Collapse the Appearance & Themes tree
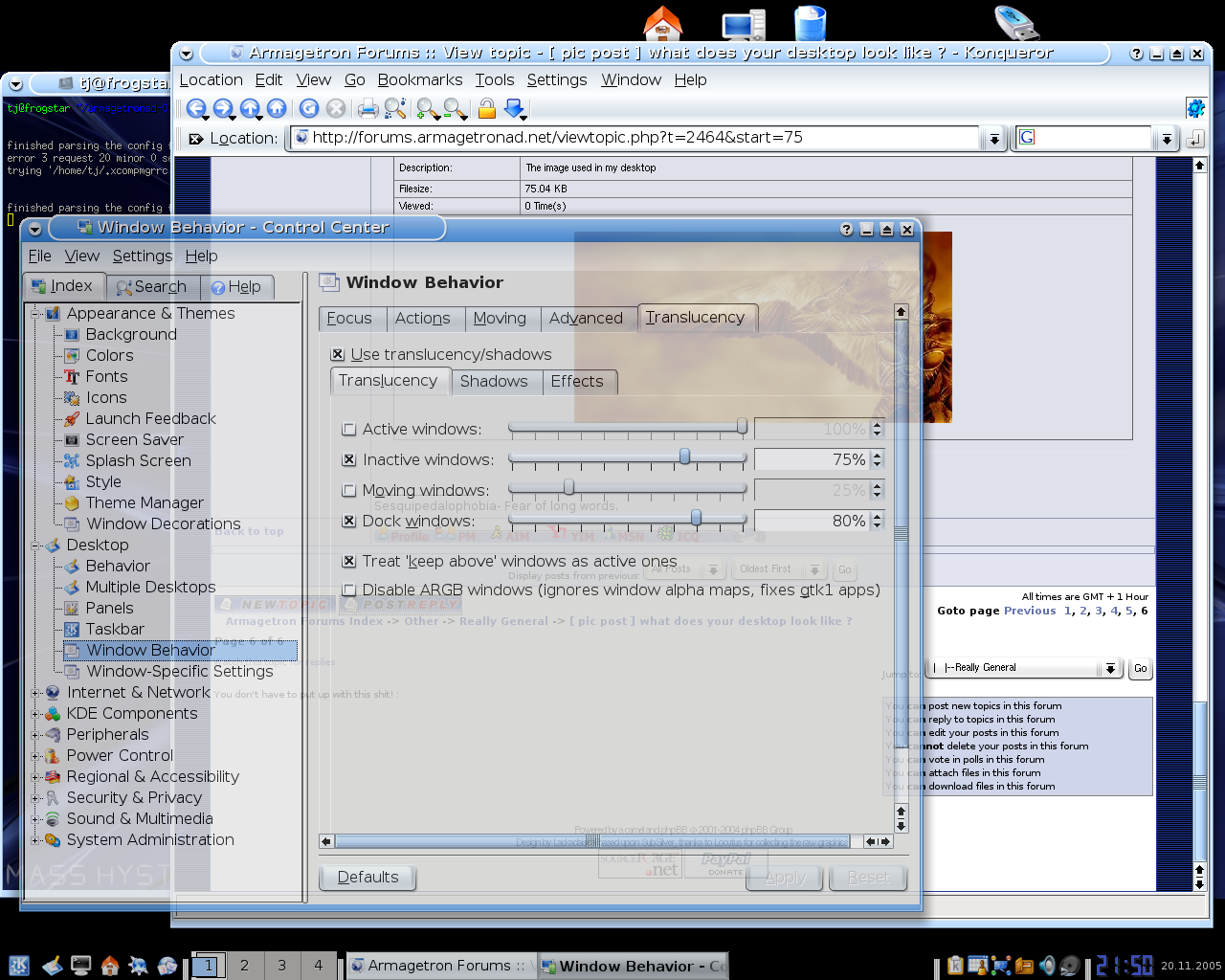Image resolution: width=1225 pixels, height=980 pixels. 35,313
